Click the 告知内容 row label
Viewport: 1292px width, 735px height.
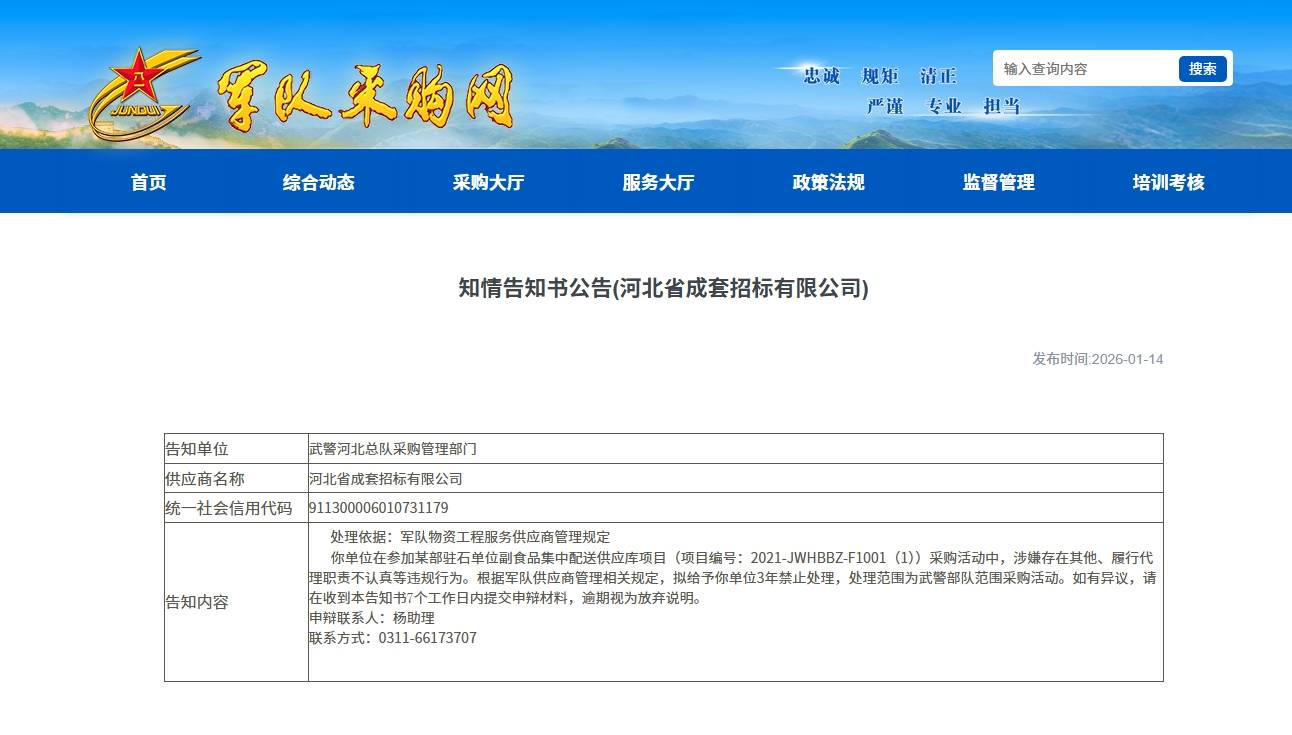(197, 602)
